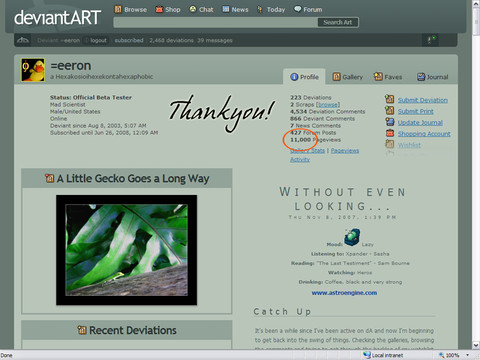Viewport: 480px width, 360px height.
Task: Click the Shopping Account icon
Action: click(390, 133)
